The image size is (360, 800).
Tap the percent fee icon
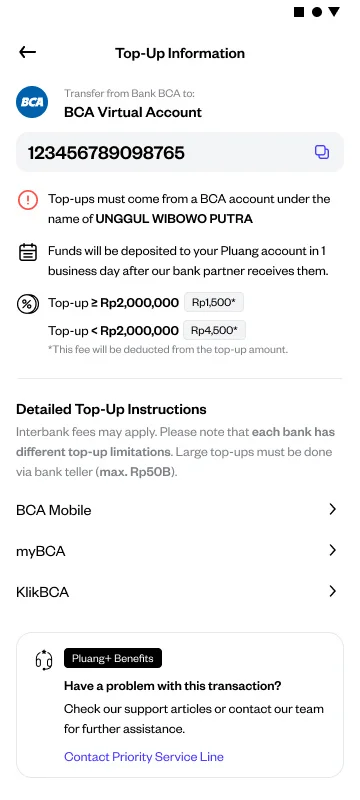click(x=27, y=304)
